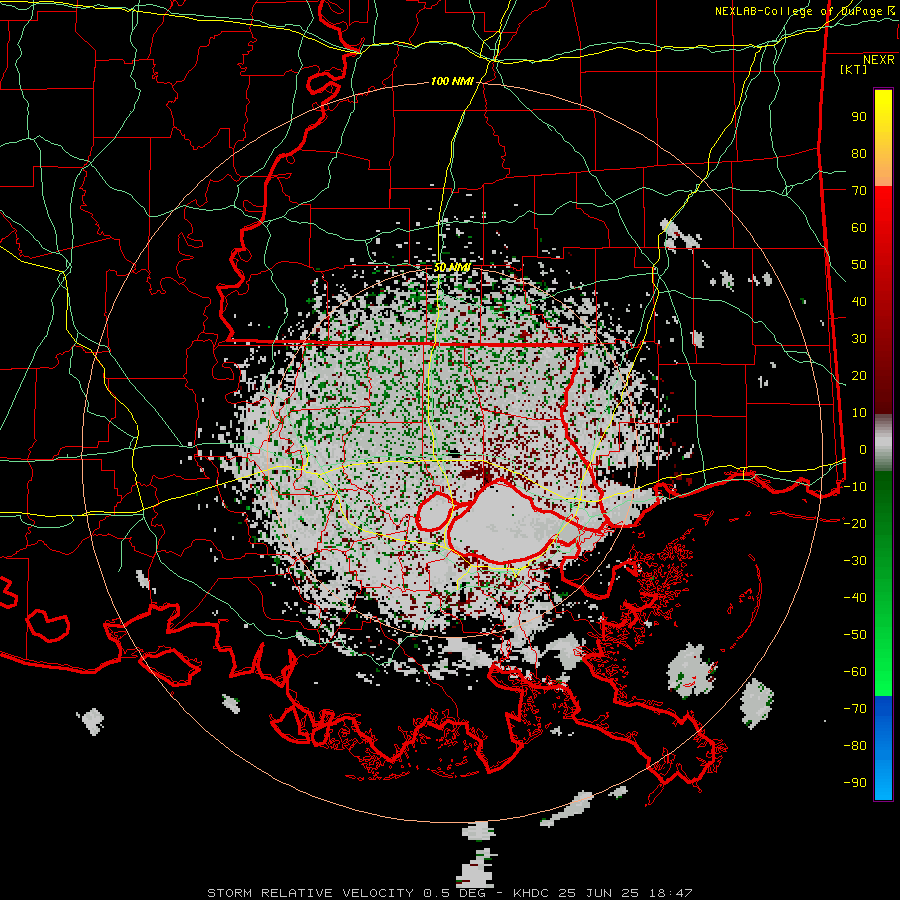Click the gray zero-velocity segment of the color bar

click(x=883, y=443)
